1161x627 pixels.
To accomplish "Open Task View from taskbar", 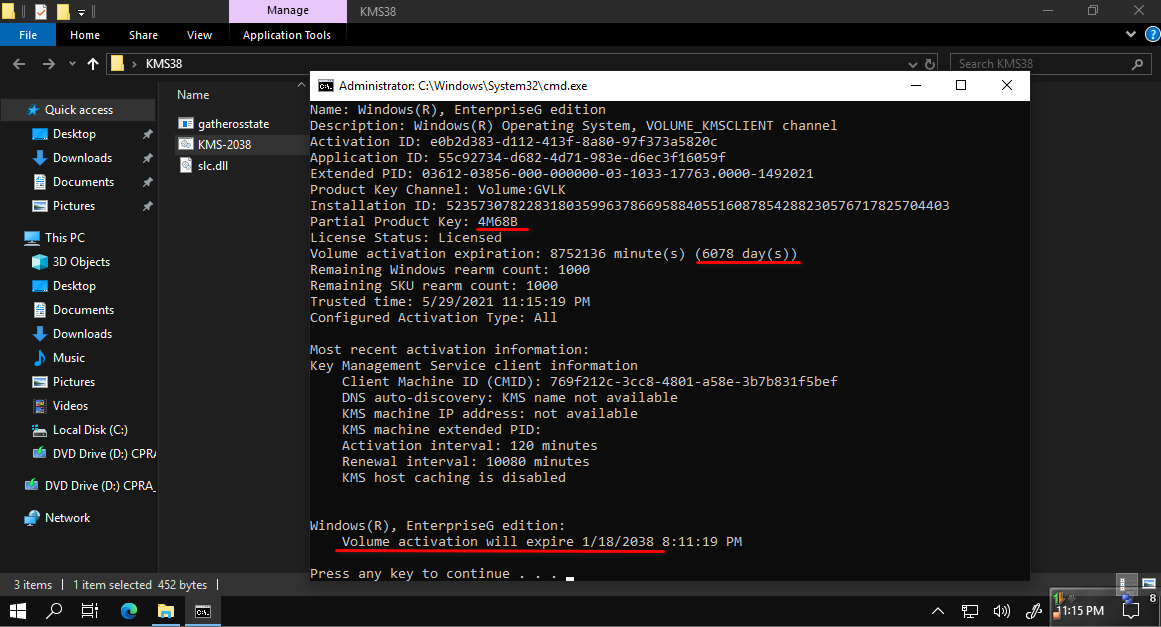I will point(90,611).
